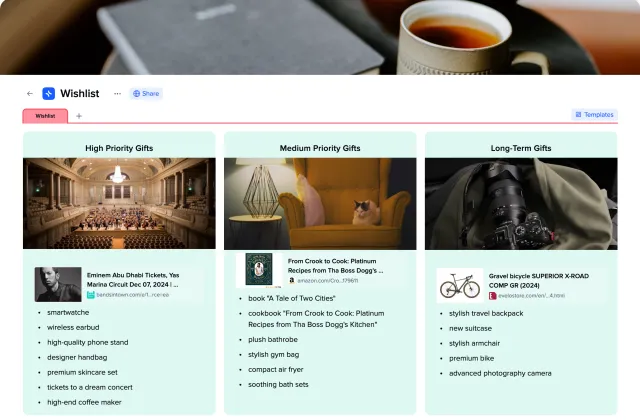The height and width of the screenshot is (420, 640).
Task: Click the concert hall image
Action: tap(119, 203)
